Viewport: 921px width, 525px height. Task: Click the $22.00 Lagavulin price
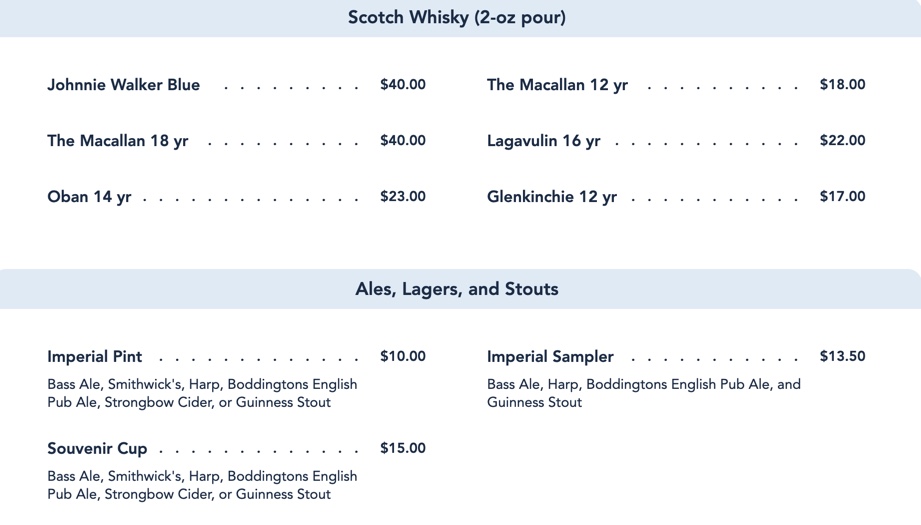point(842,141)
